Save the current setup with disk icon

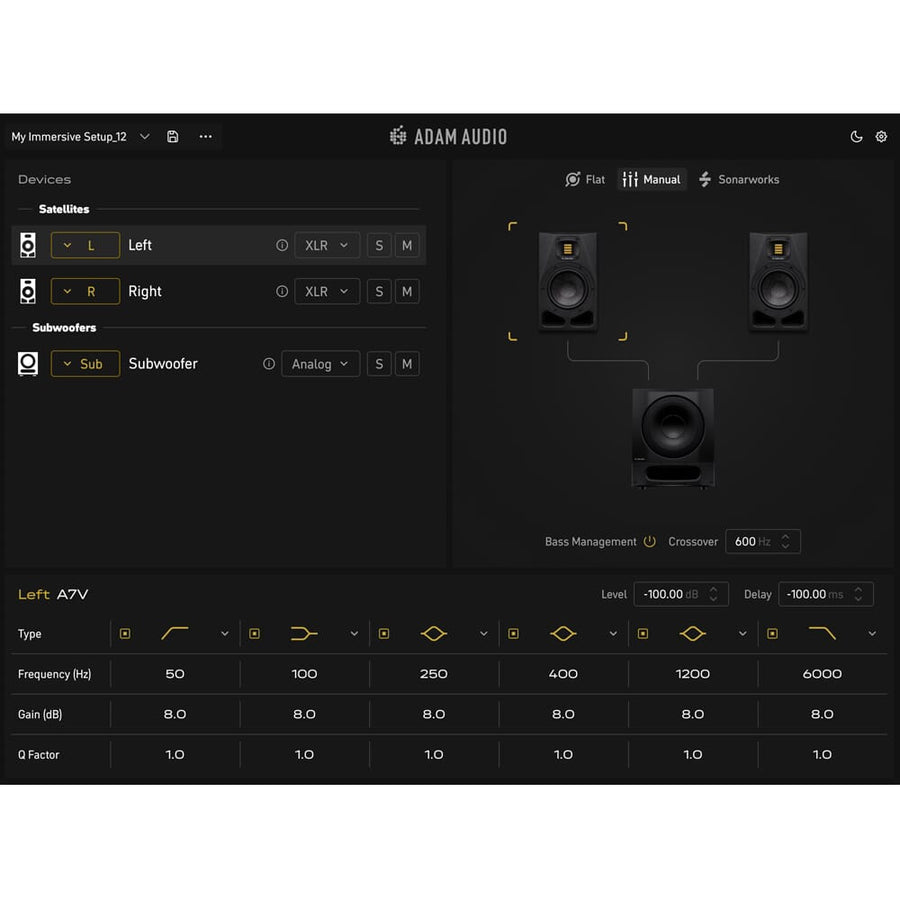pos(172,137)
